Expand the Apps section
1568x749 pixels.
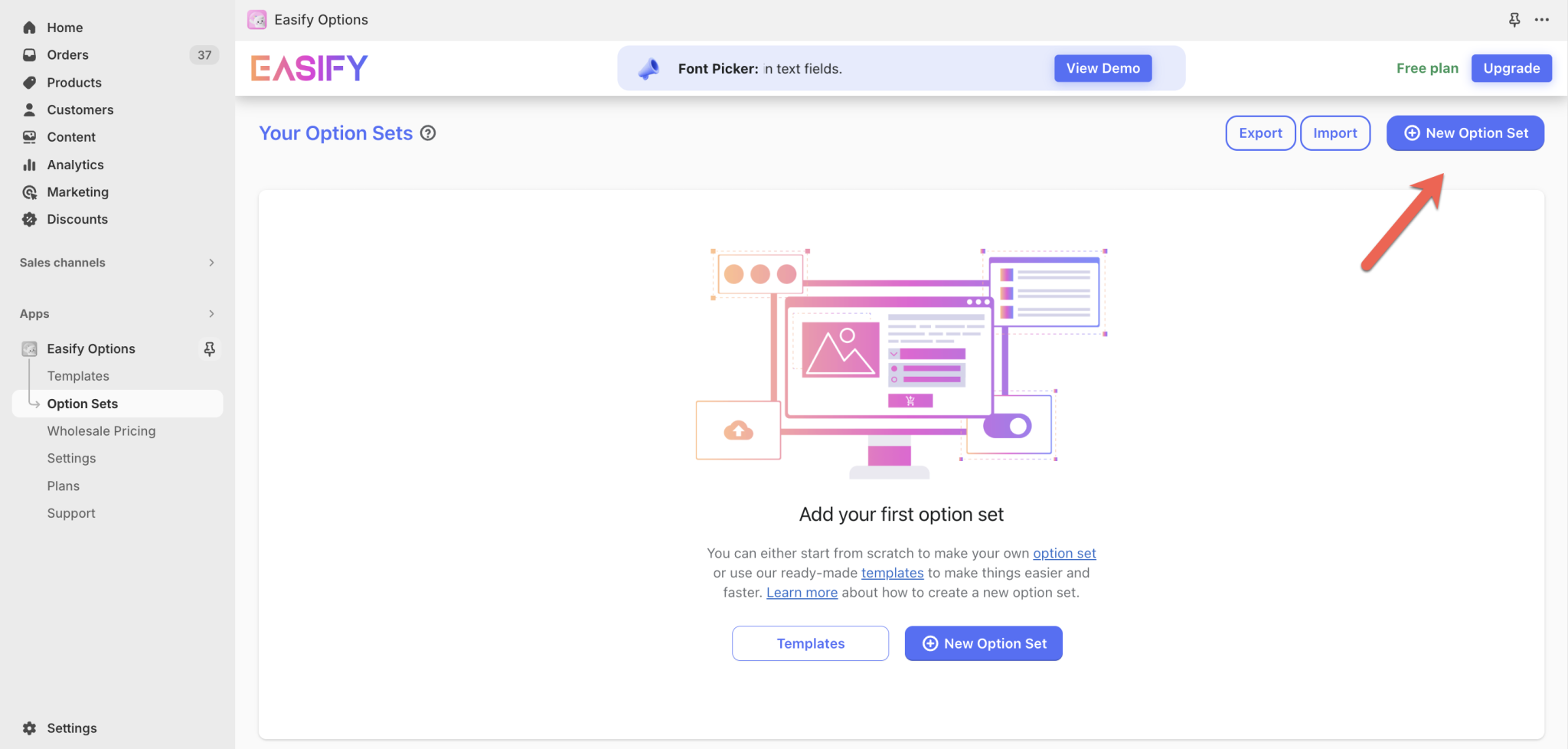click(211, 313)
